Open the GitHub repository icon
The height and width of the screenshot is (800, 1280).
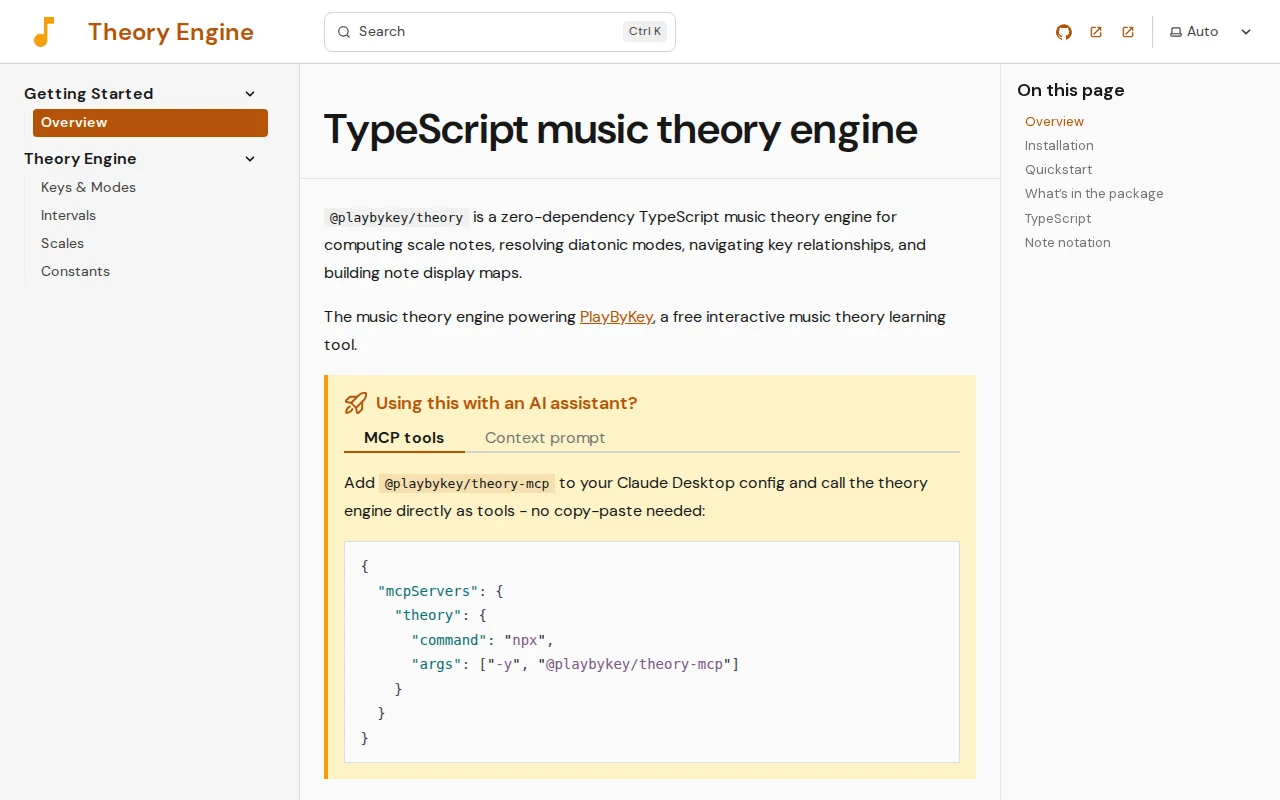[1064, 32]
